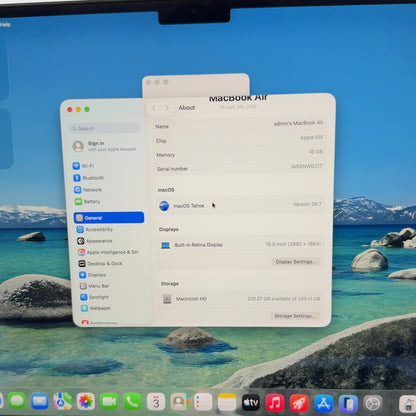This screenshot has width=416, height=416.
Task: Select Network in the settings sidebar
Action: point(88,190)
